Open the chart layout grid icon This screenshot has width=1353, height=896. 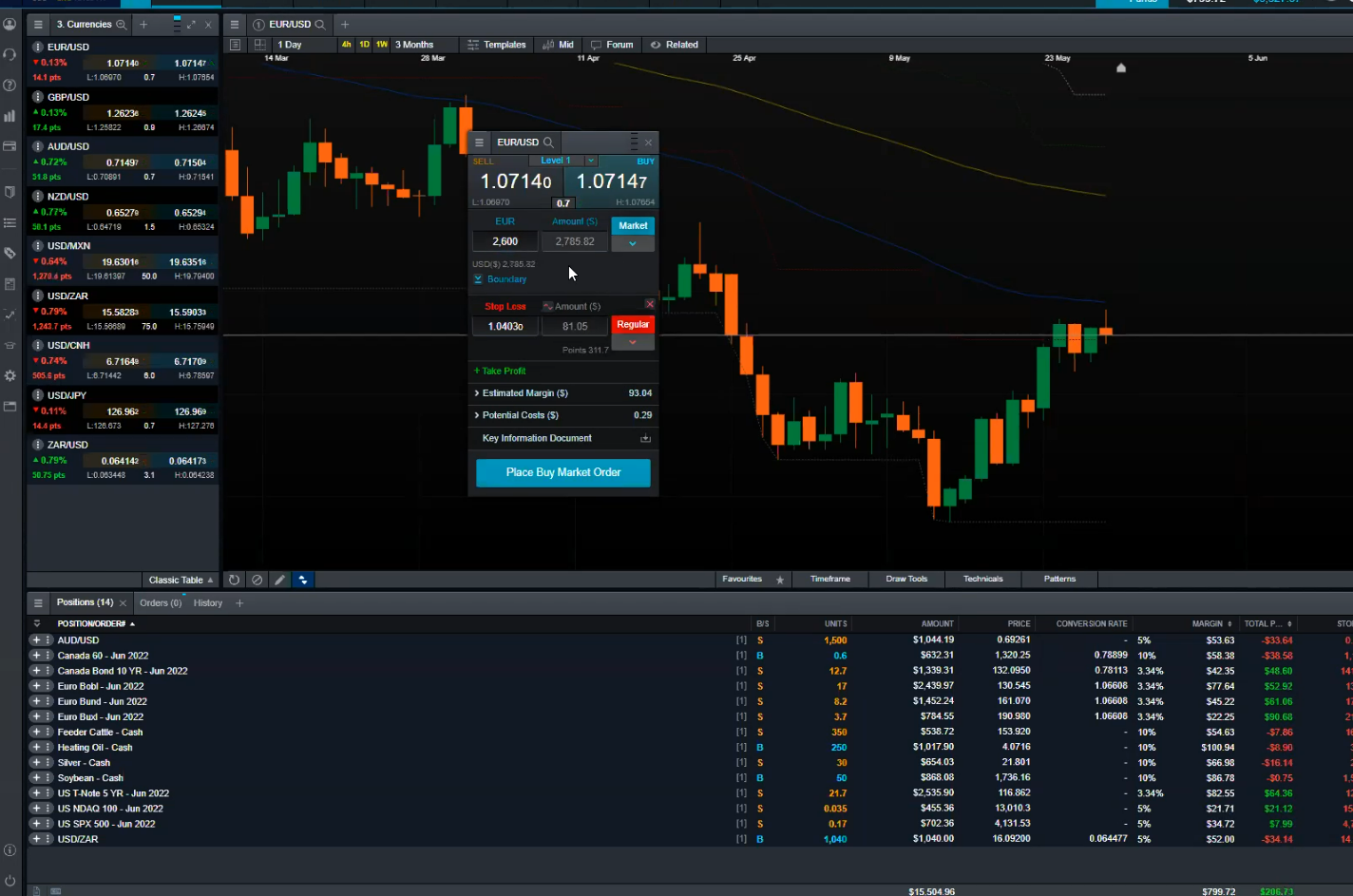259,45
